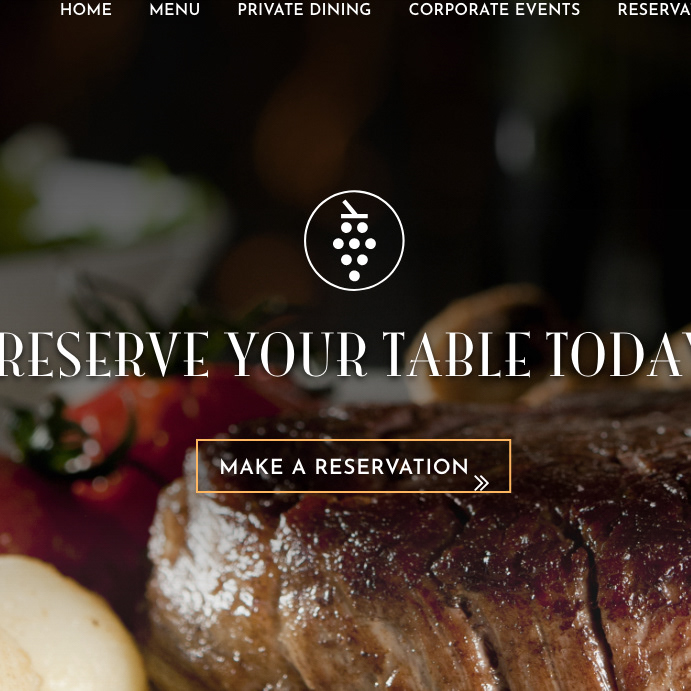Click the stem atop the grape logo
The width and height of the screenshot is (691, 691).
pyautogui.click(x=354, y=209)
